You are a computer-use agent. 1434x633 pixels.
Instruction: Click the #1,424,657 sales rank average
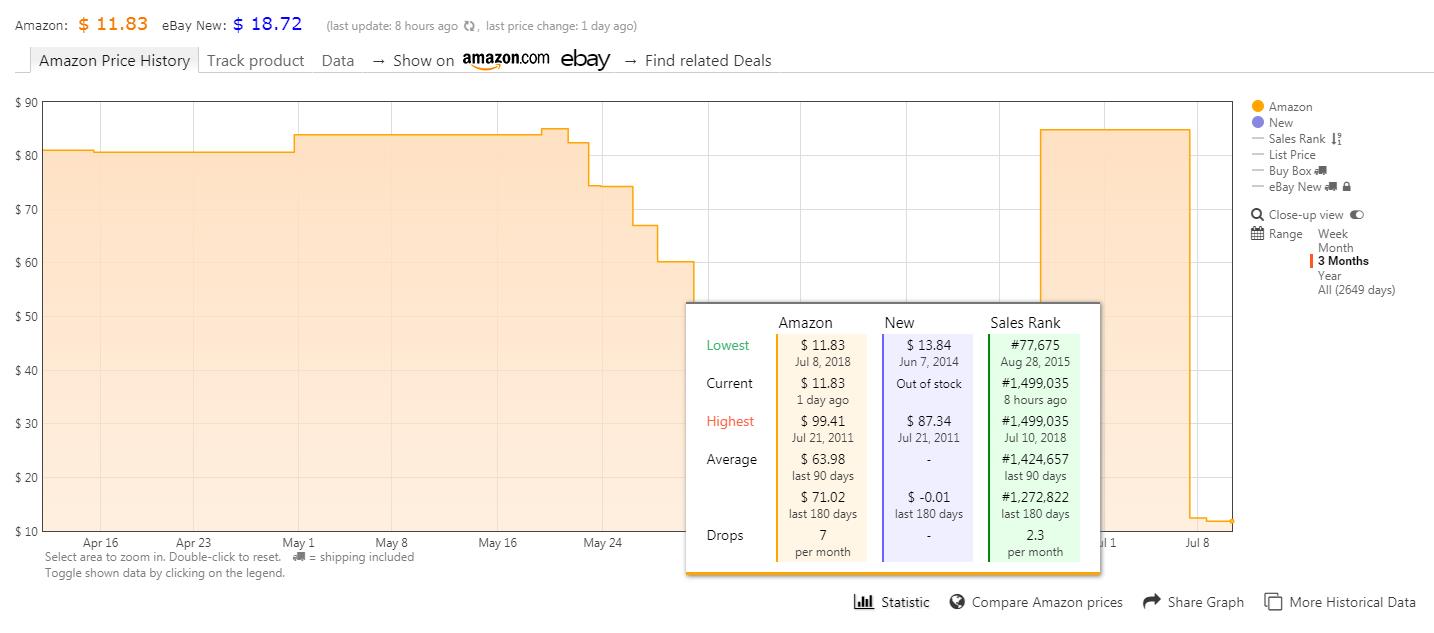tap(1035, 459)
